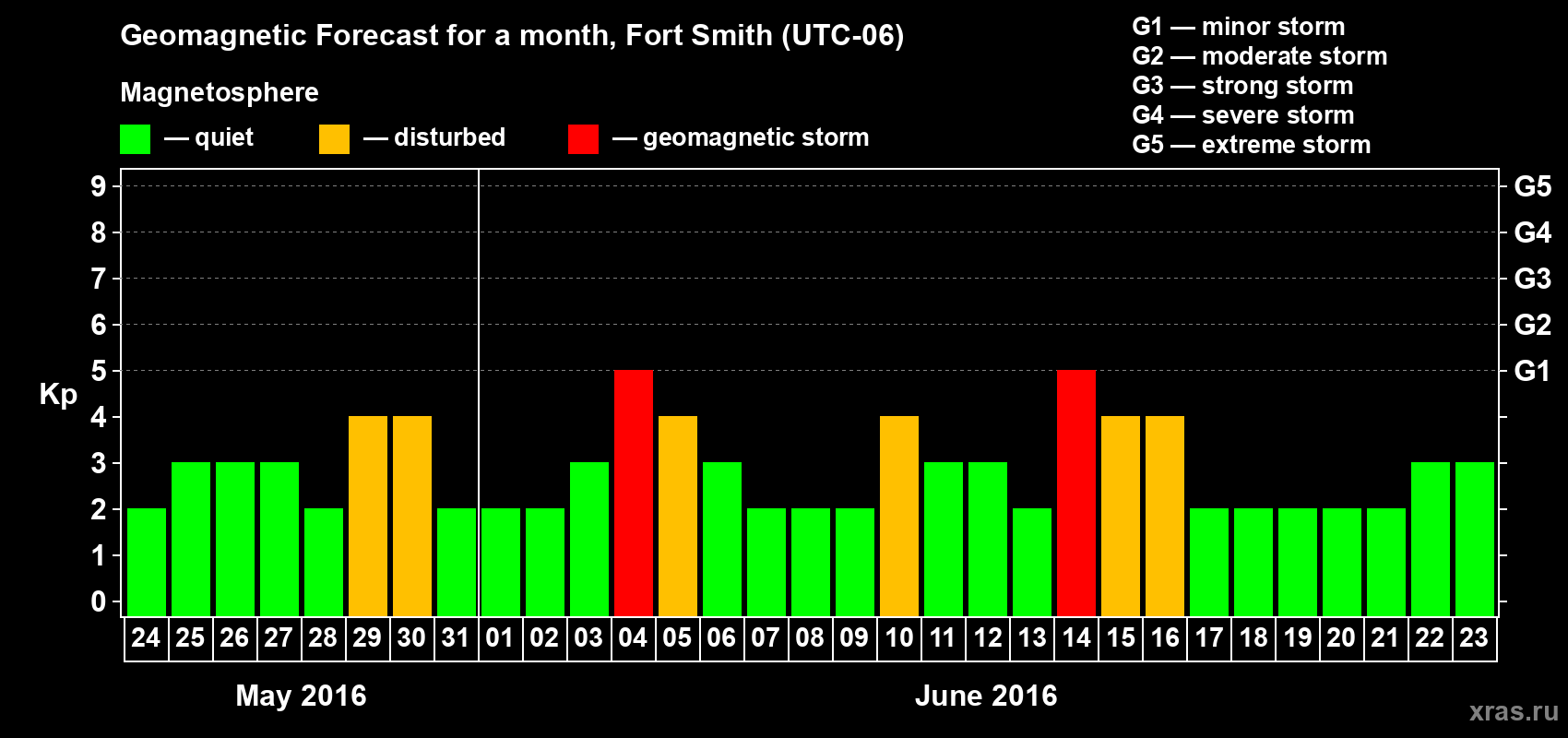This screenshot has height=738, width=1568.
Task: Click the June 2016 month label
Action: click(x=986, y=696)
